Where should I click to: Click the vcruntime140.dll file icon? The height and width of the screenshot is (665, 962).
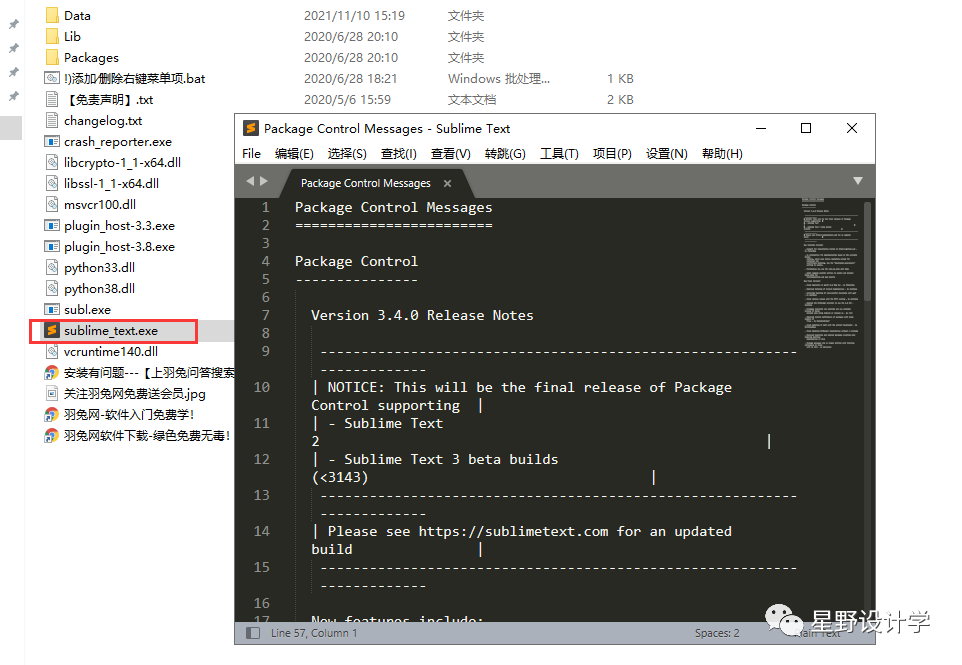tap(52, 351)
